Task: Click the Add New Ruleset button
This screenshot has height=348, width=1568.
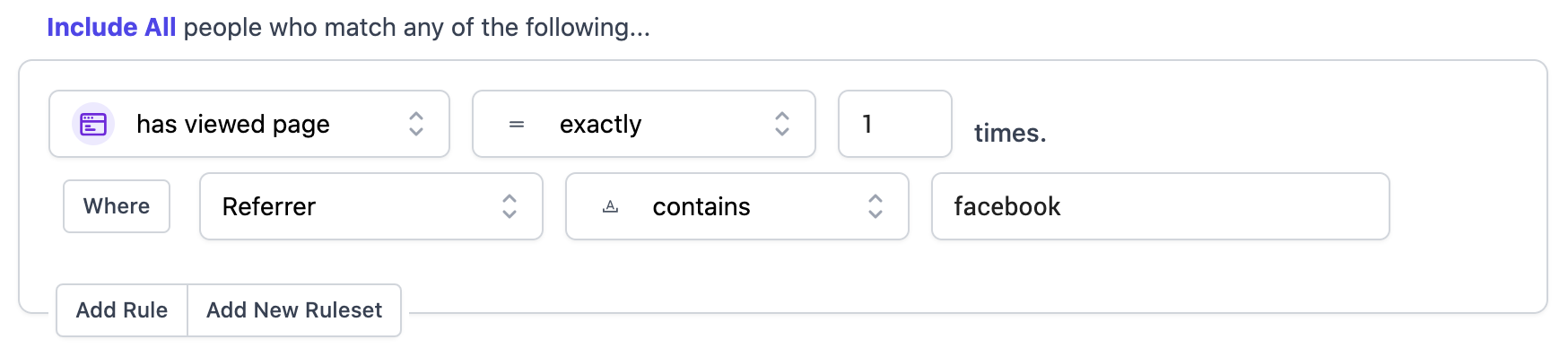Action: pos(294,310)
